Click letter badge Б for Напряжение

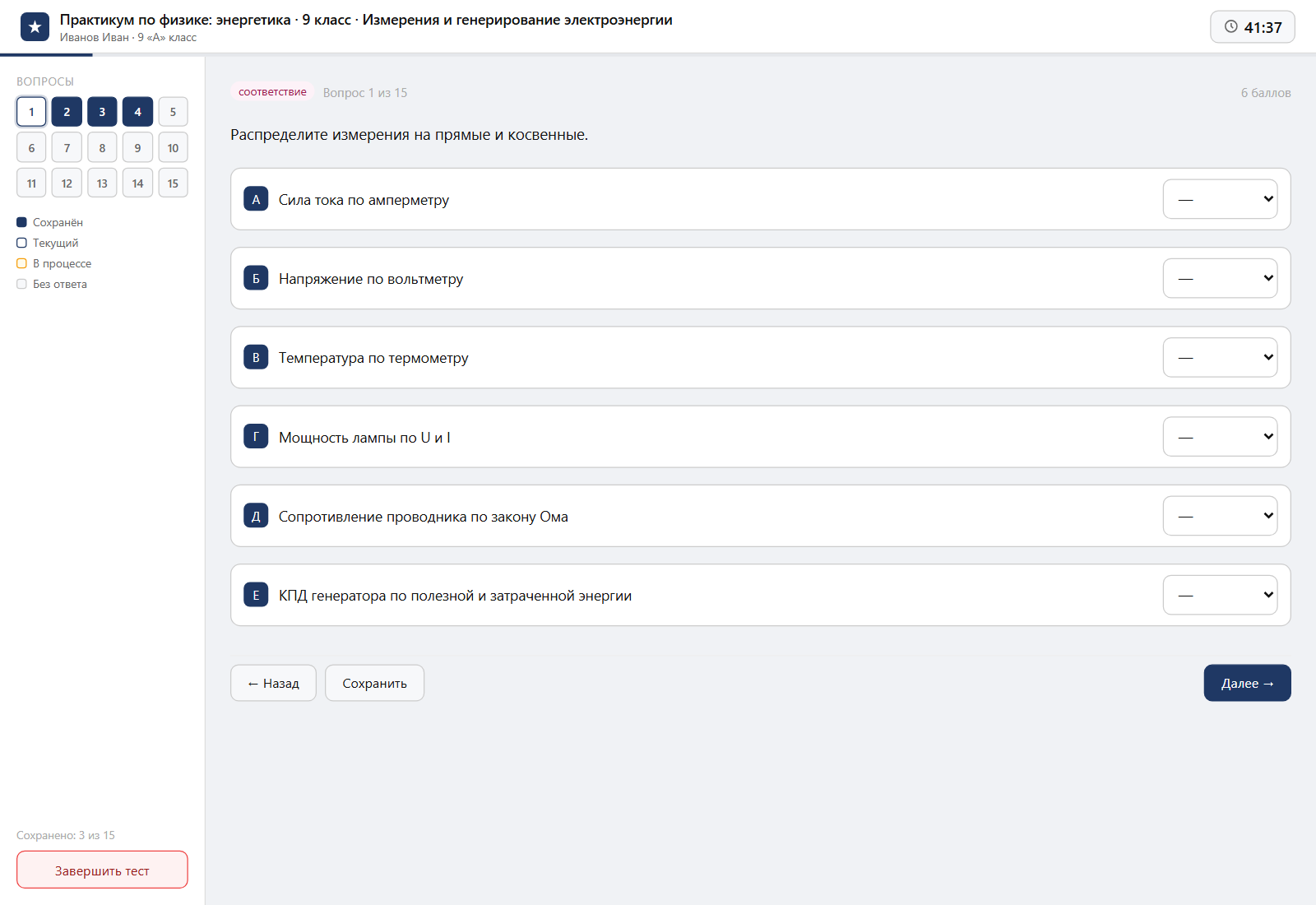coord(256,278)
